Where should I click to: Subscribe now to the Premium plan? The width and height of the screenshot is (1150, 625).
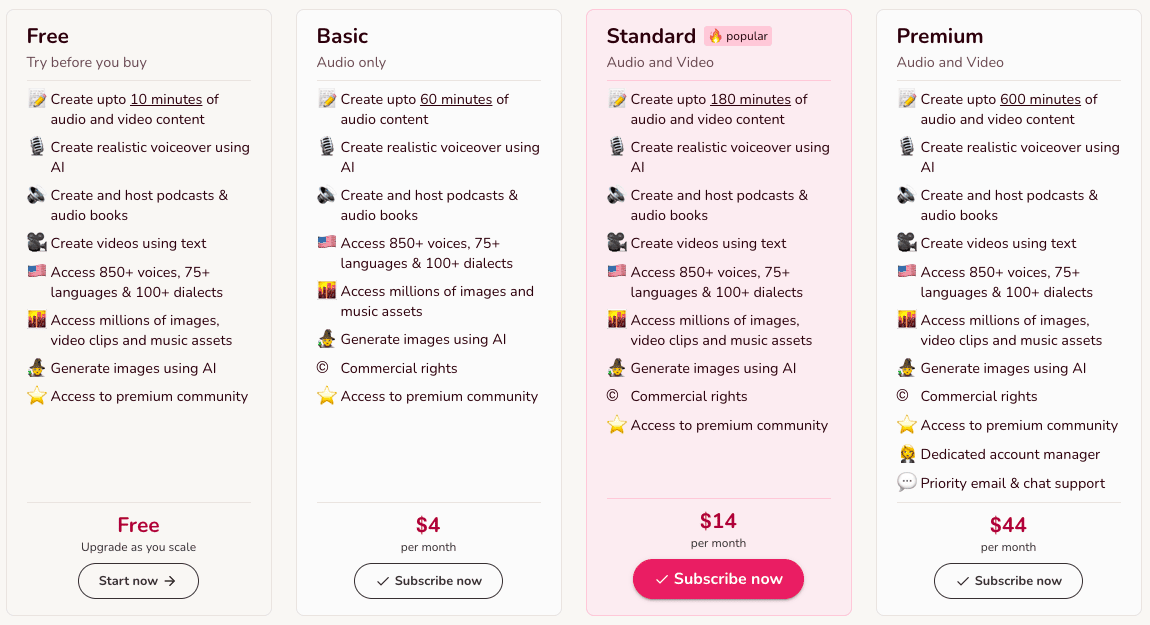[1008, 581]
